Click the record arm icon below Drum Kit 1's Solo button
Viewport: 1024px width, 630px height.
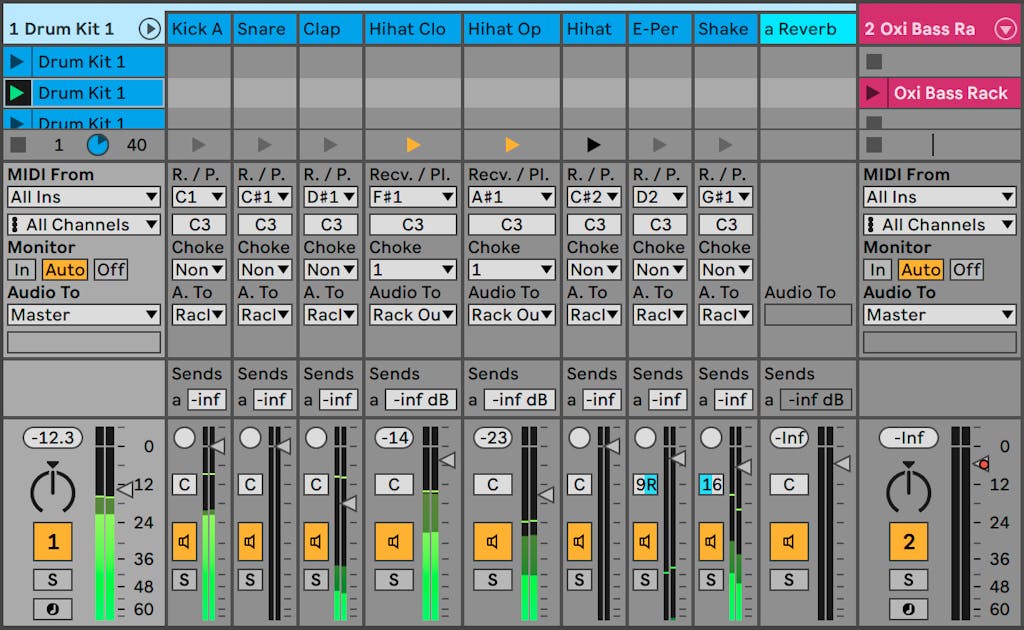click(x=52, y=608)
